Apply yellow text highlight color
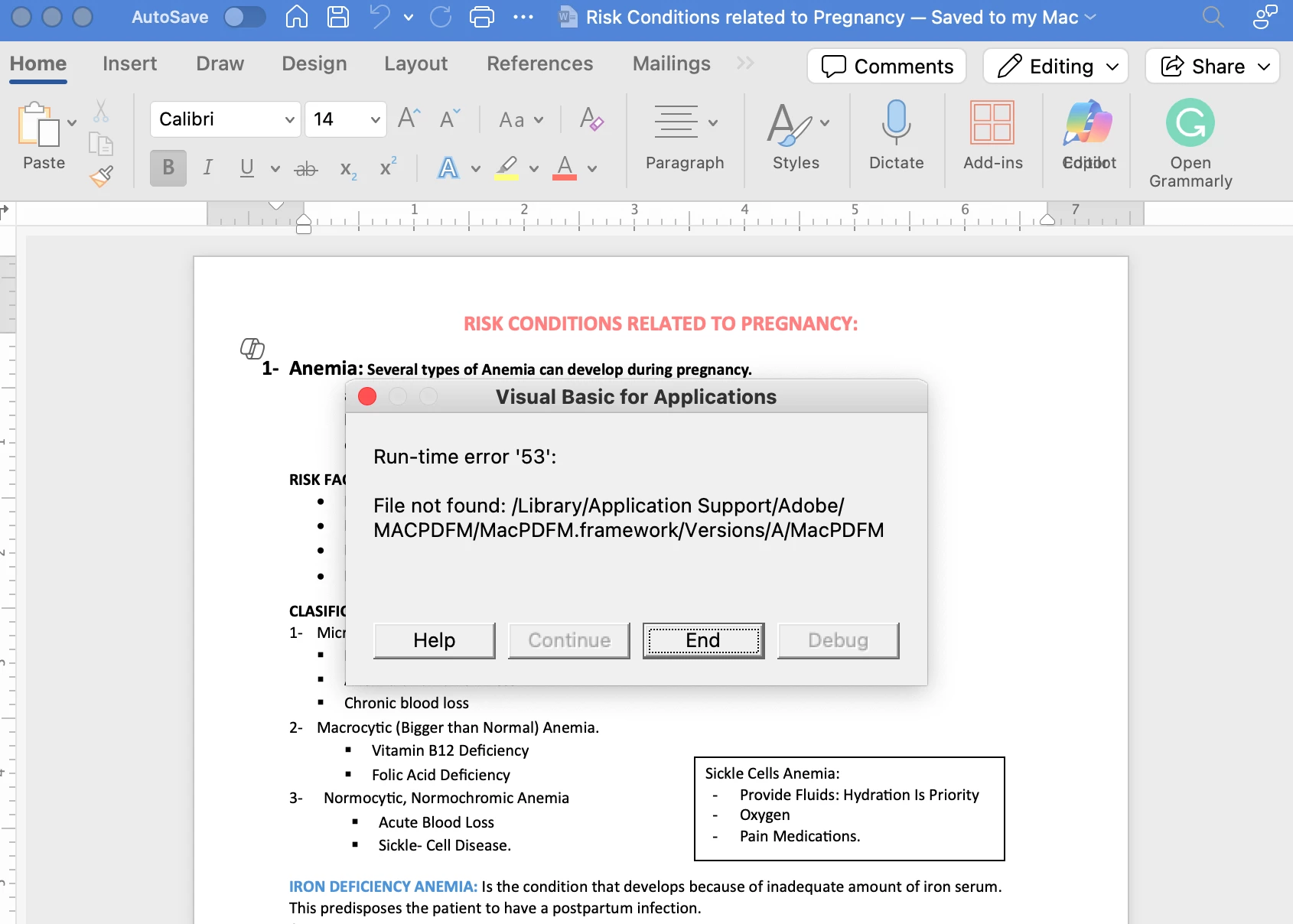The width and height of the screenshot is (1293, 924). [x=506, y=168]
